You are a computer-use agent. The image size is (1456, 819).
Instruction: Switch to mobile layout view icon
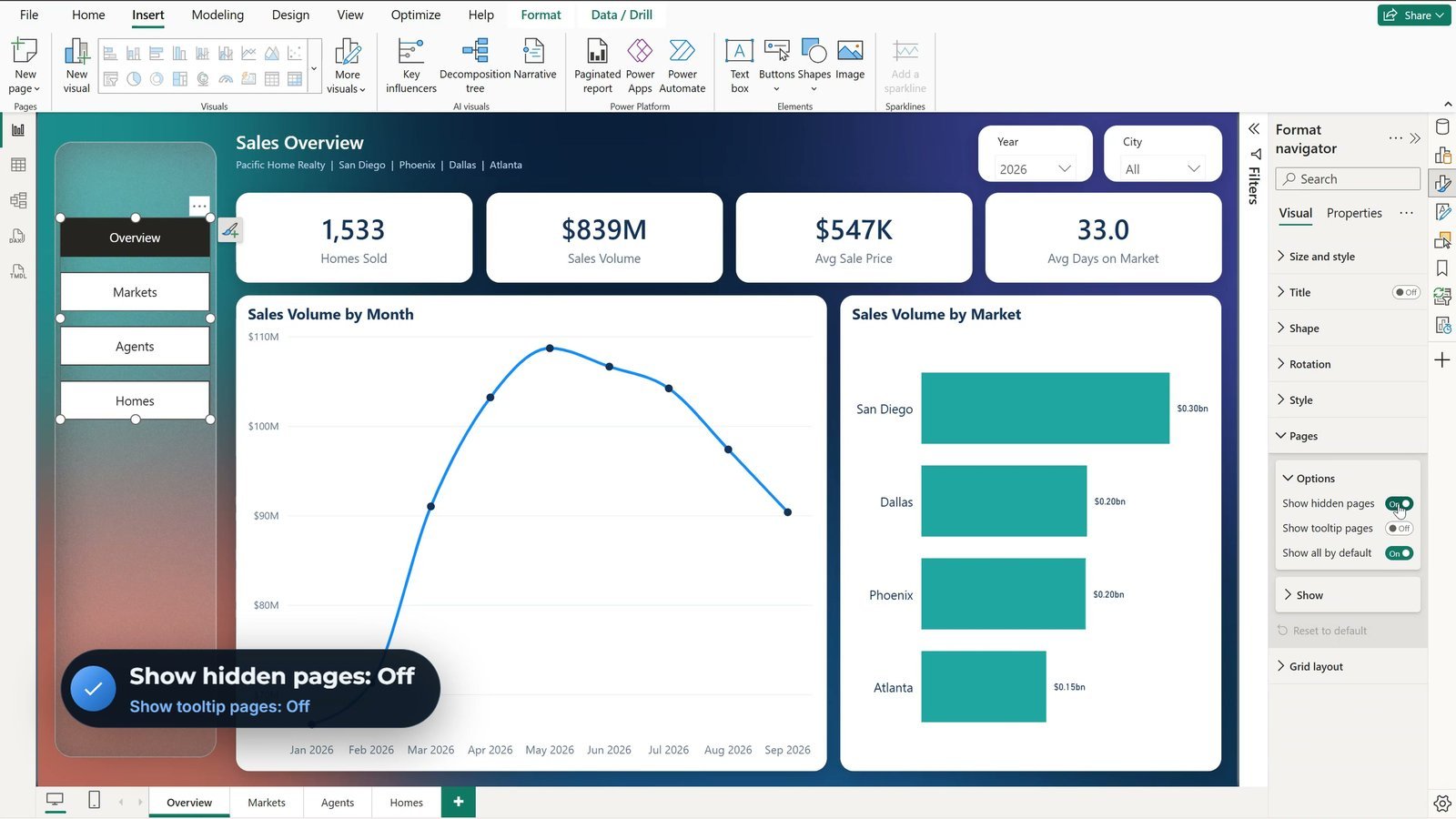tap(94, 800)
